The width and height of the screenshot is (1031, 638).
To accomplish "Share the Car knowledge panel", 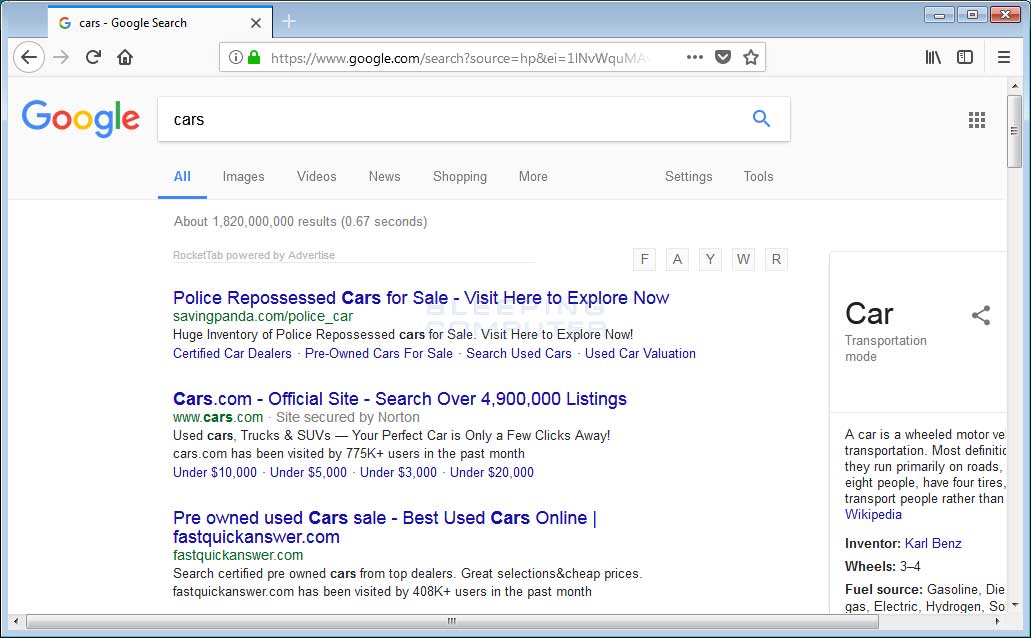I will point(981,316).
